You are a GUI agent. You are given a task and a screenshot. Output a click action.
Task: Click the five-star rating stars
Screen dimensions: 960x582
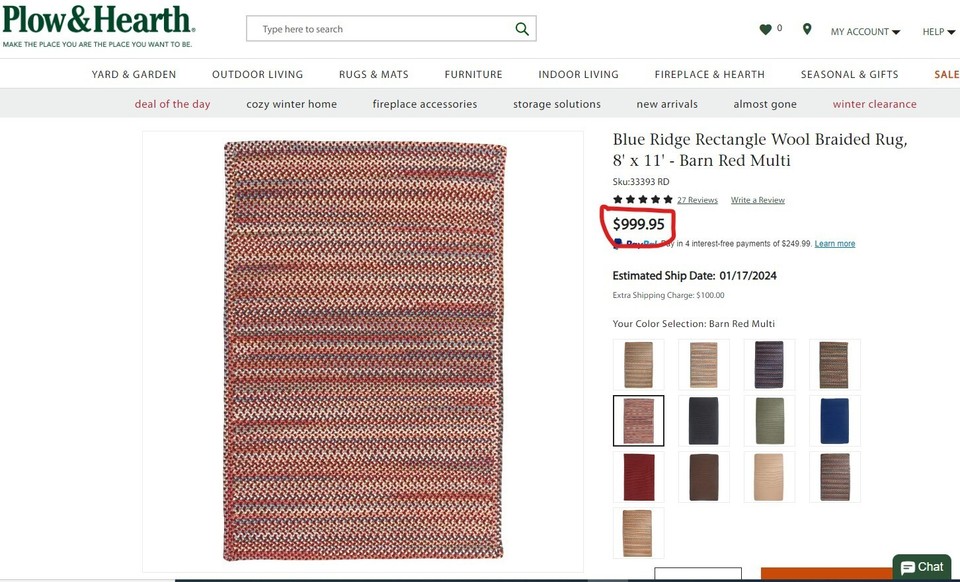(640, 199)
